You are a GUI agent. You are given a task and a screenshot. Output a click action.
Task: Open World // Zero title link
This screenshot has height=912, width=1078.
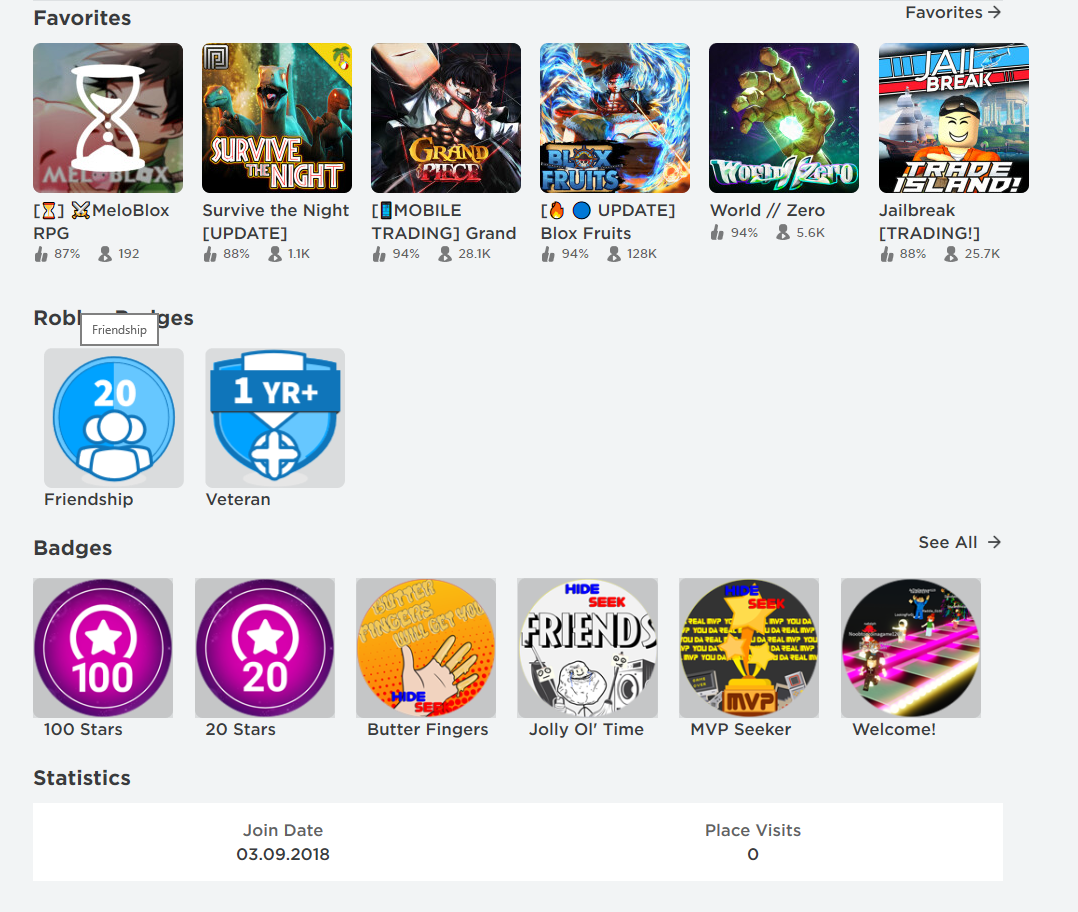pyautogui.click(x=767, y=210)
